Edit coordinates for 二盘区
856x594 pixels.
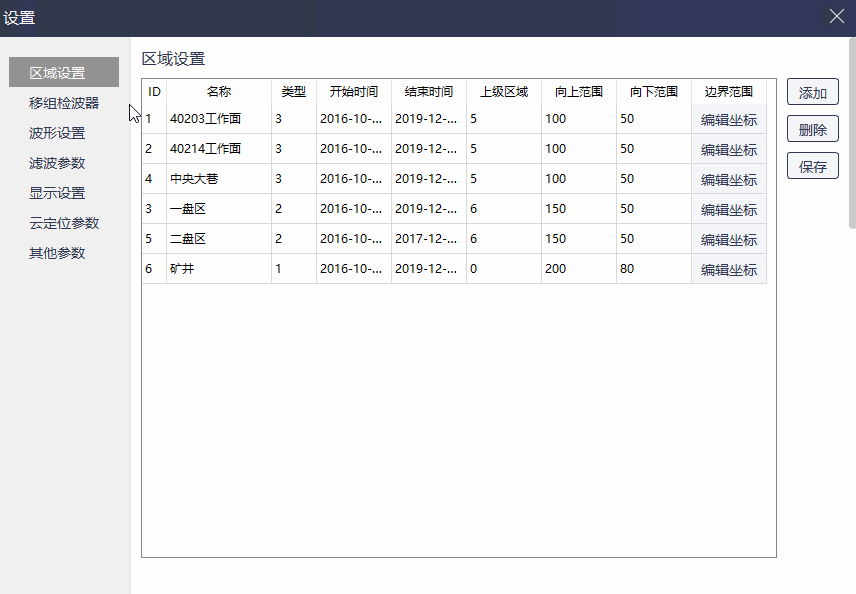728,239
